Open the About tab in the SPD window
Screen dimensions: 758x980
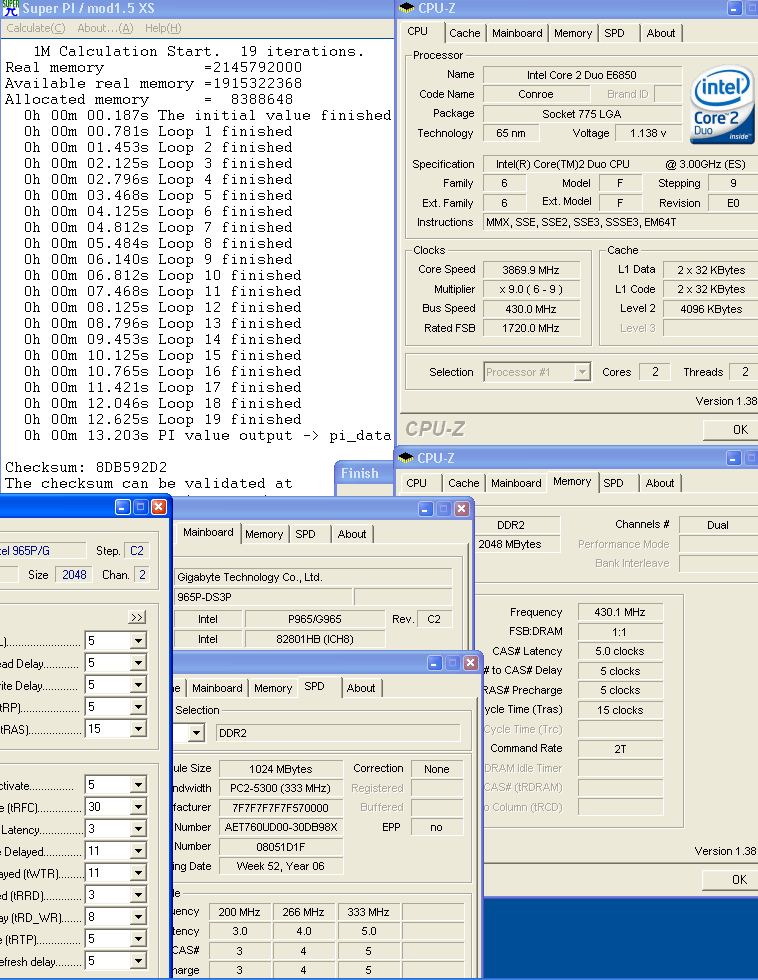pyautogui.click(x=361, y=688)
